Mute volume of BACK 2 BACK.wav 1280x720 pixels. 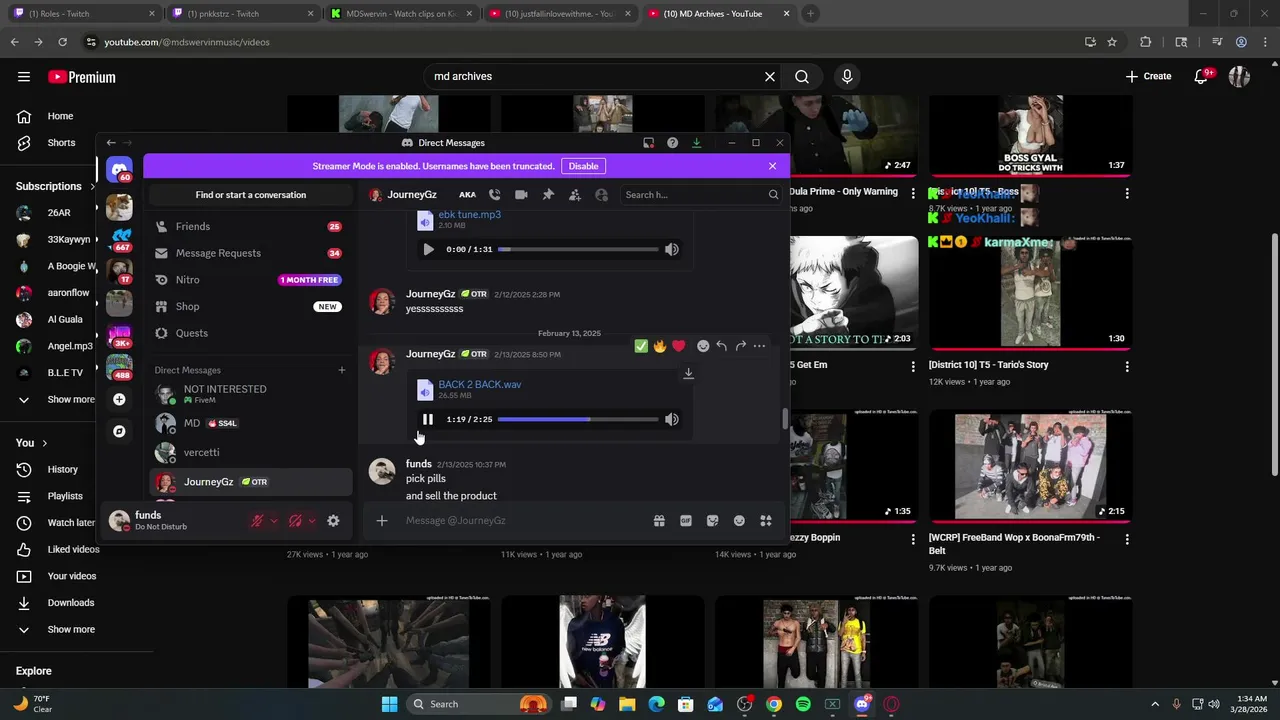pos(672,419)
